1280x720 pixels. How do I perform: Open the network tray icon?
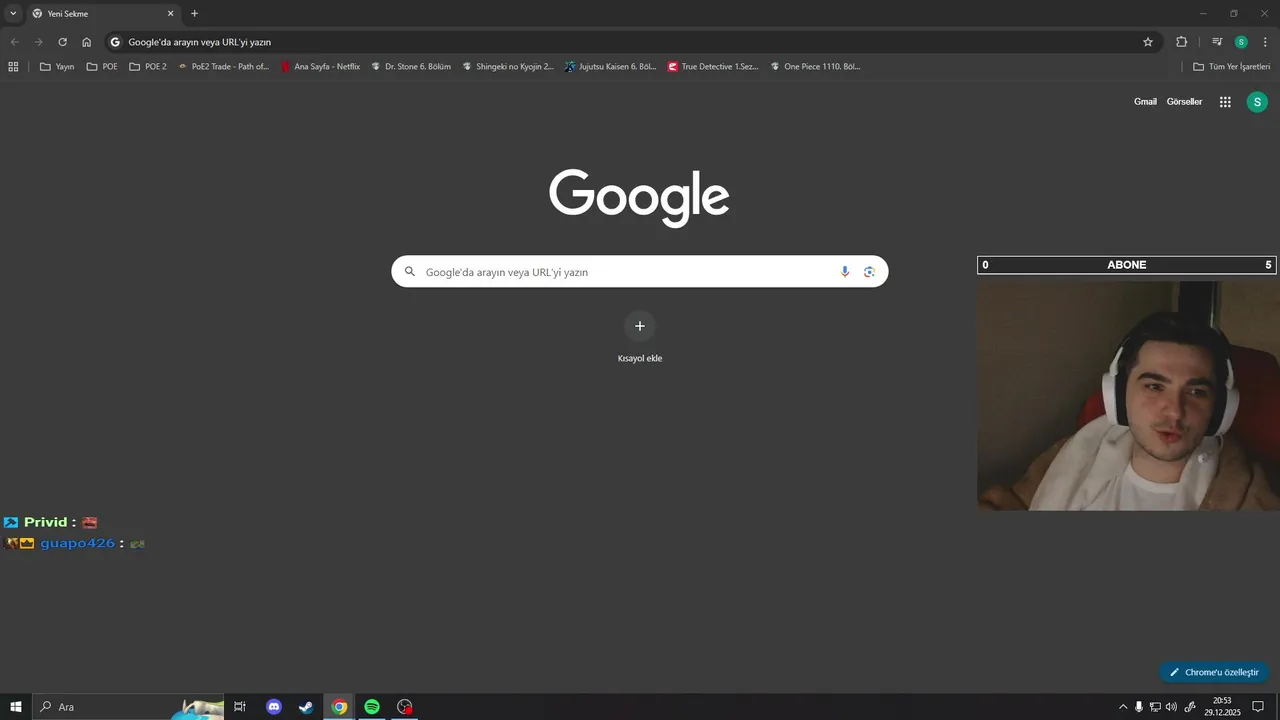coord(1155,707)
